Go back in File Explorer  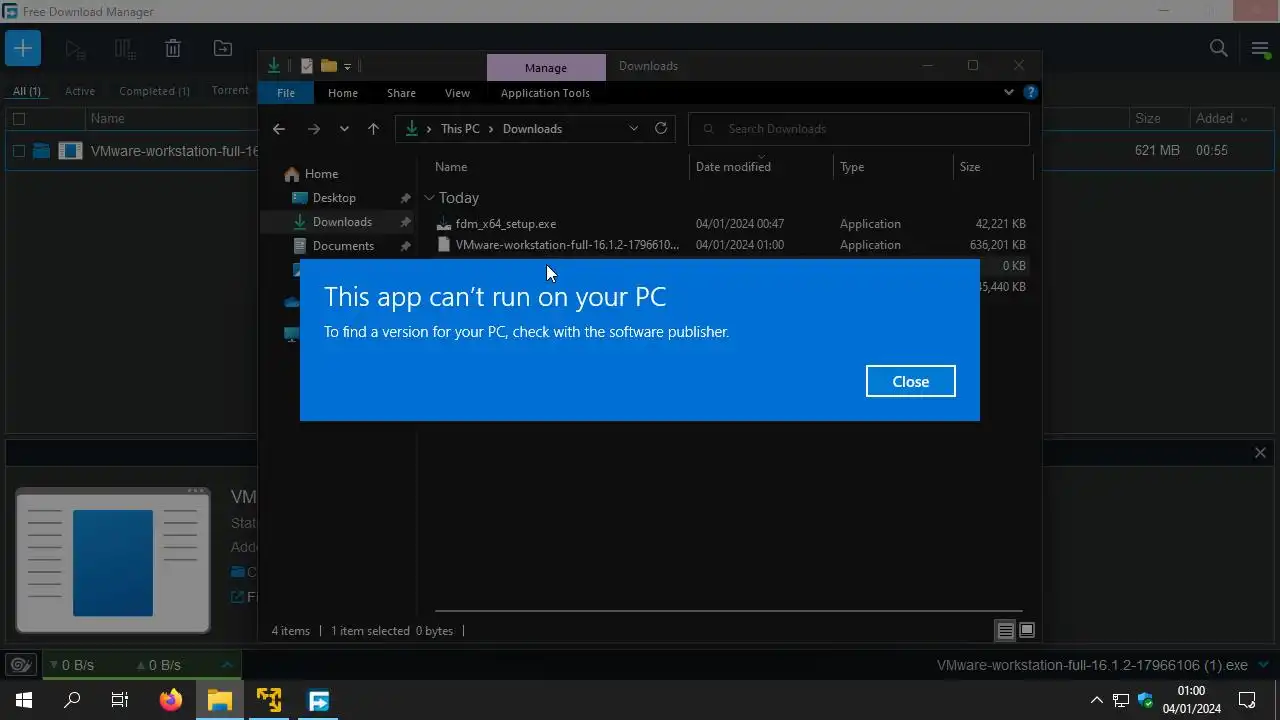(279, 129)
